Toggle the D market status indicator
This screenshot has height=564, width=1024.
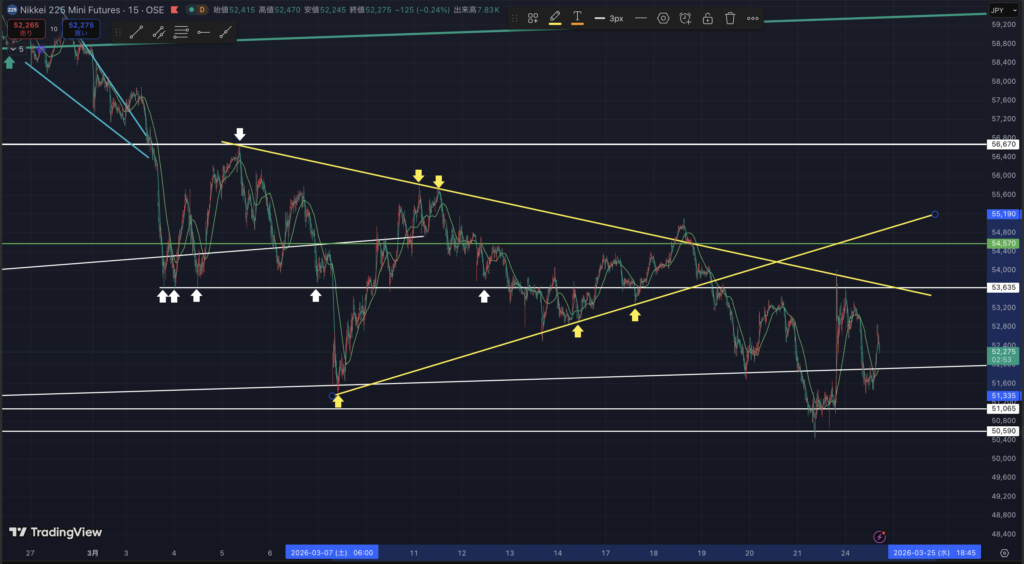click(201, 9)
